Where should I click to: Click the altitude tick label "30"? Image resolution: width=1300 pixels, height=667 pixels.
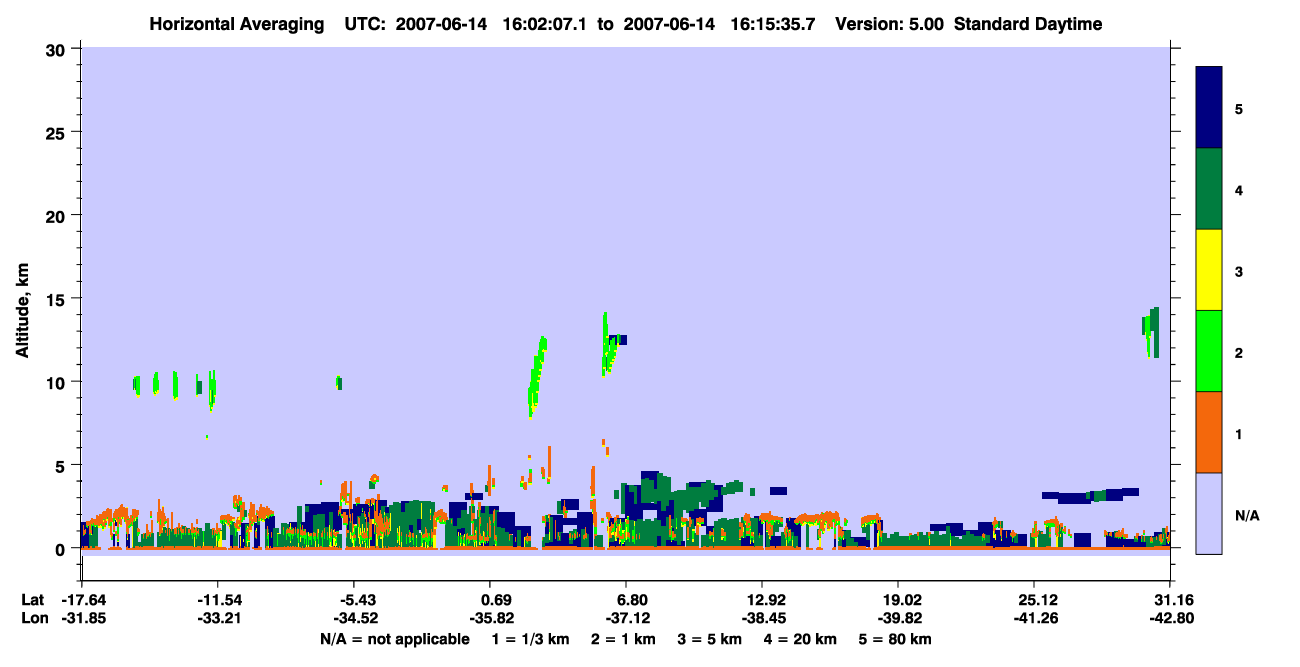(58, 50)
